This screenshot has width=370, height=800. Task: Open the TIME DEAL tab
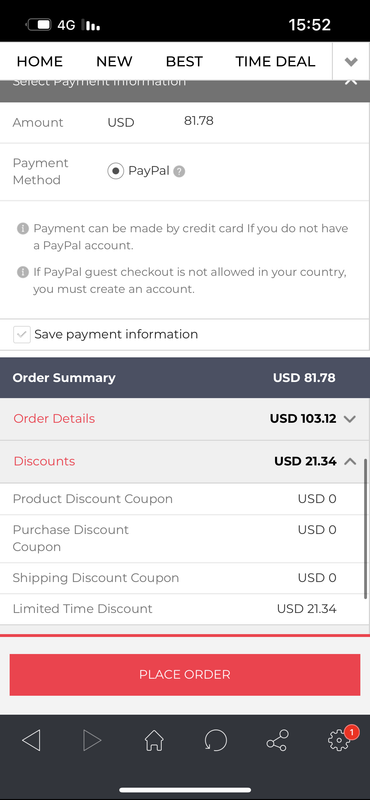tap(275, 62)
